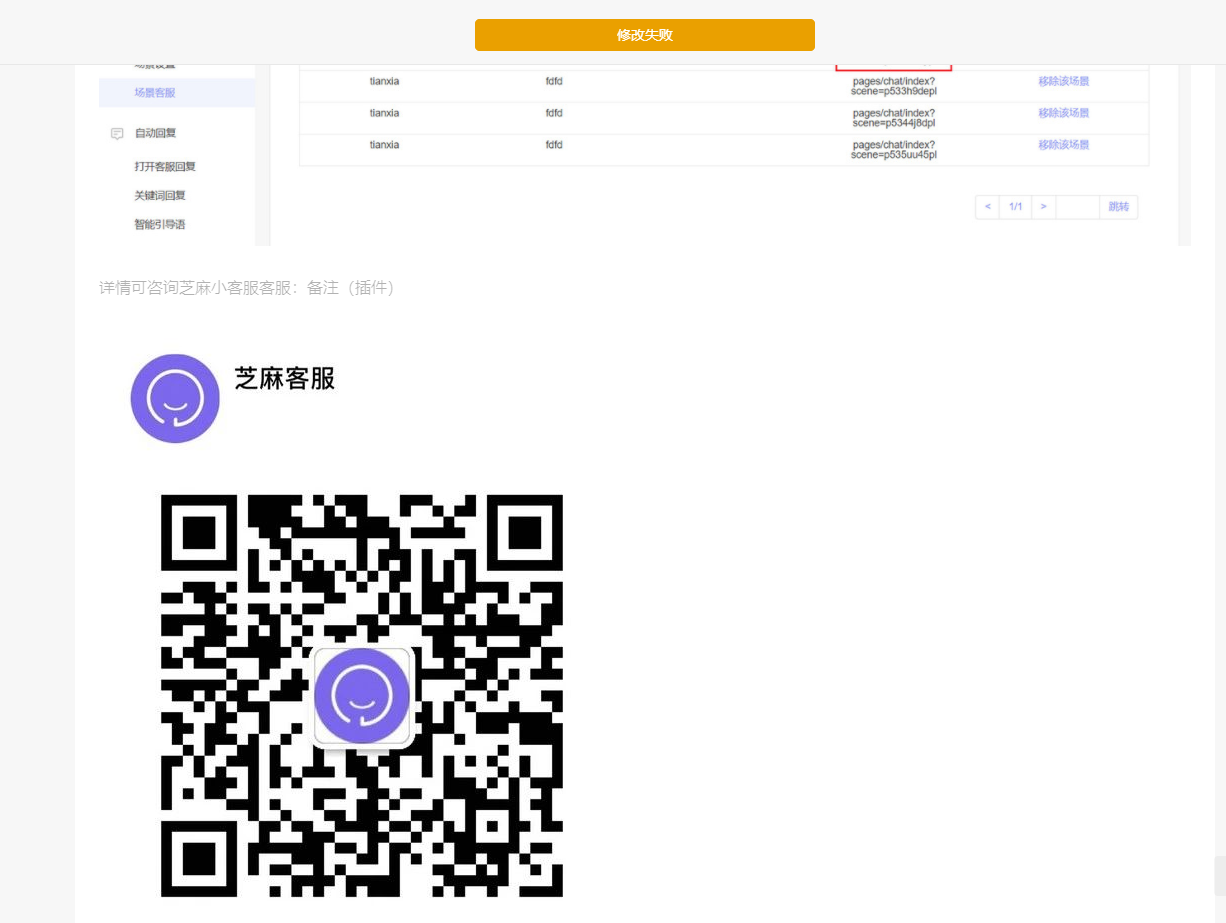Click the 修改失败 notification banner

(644, 35)
